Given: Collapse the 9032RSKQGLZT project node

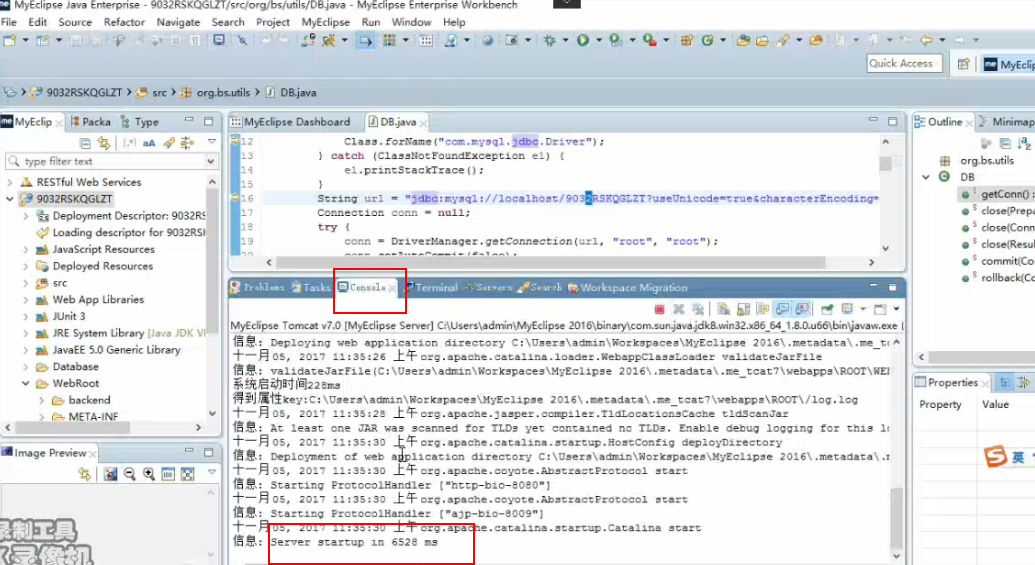Looking at the screenshot, I should [10, 199].
